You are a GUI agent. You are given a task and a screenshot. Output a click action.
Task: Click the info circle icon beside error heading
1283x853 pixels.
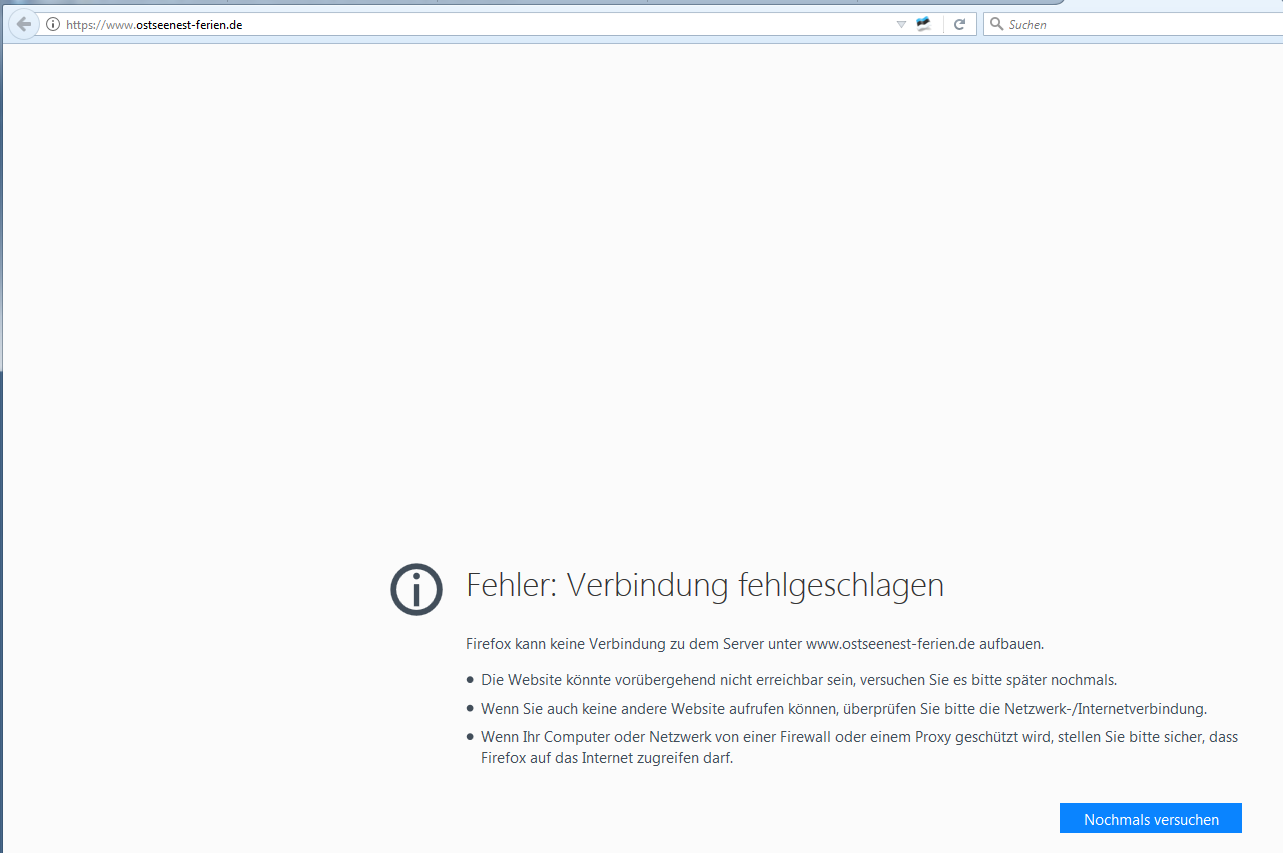[416, 589]
